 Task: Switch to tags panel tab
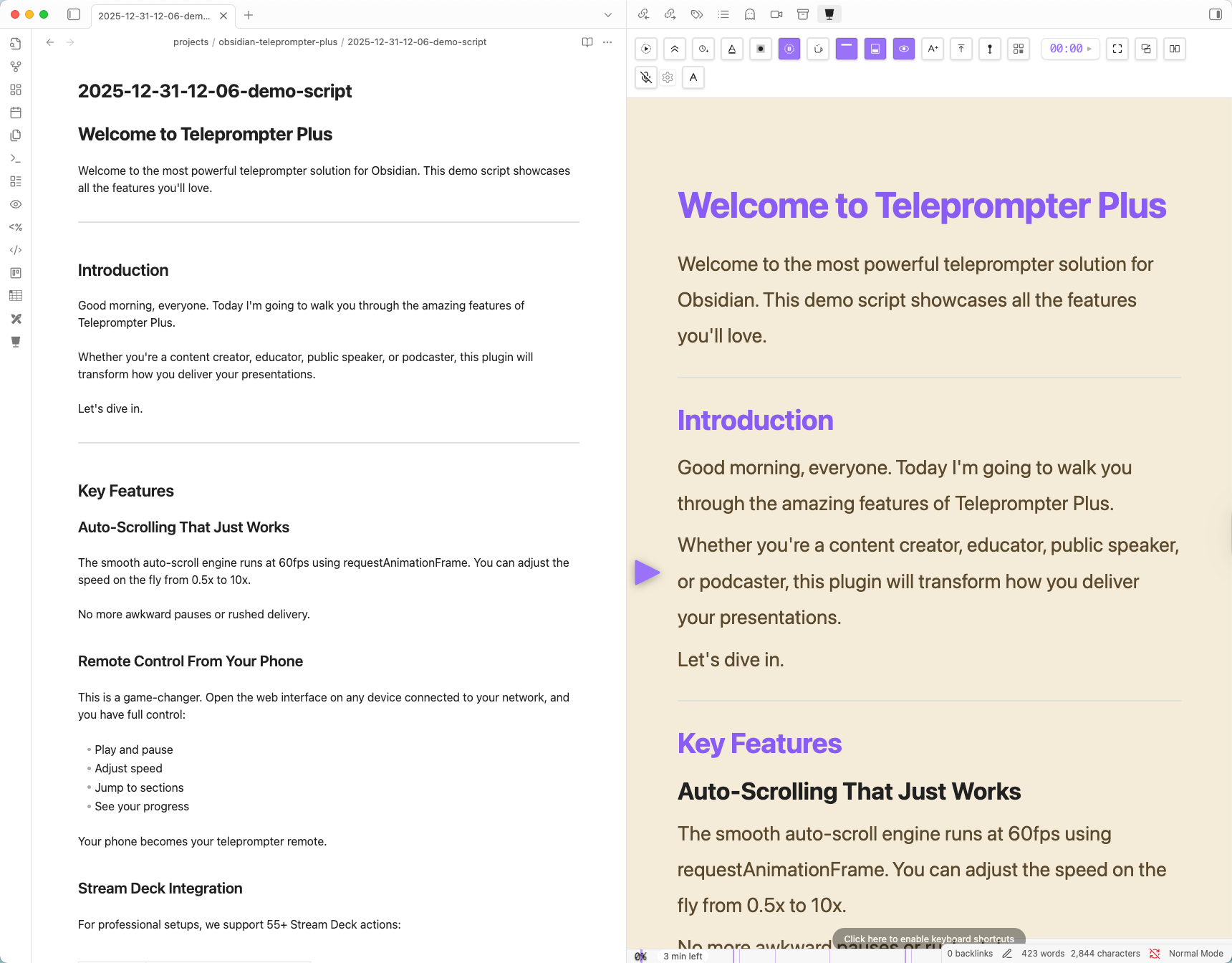[696, 14]
